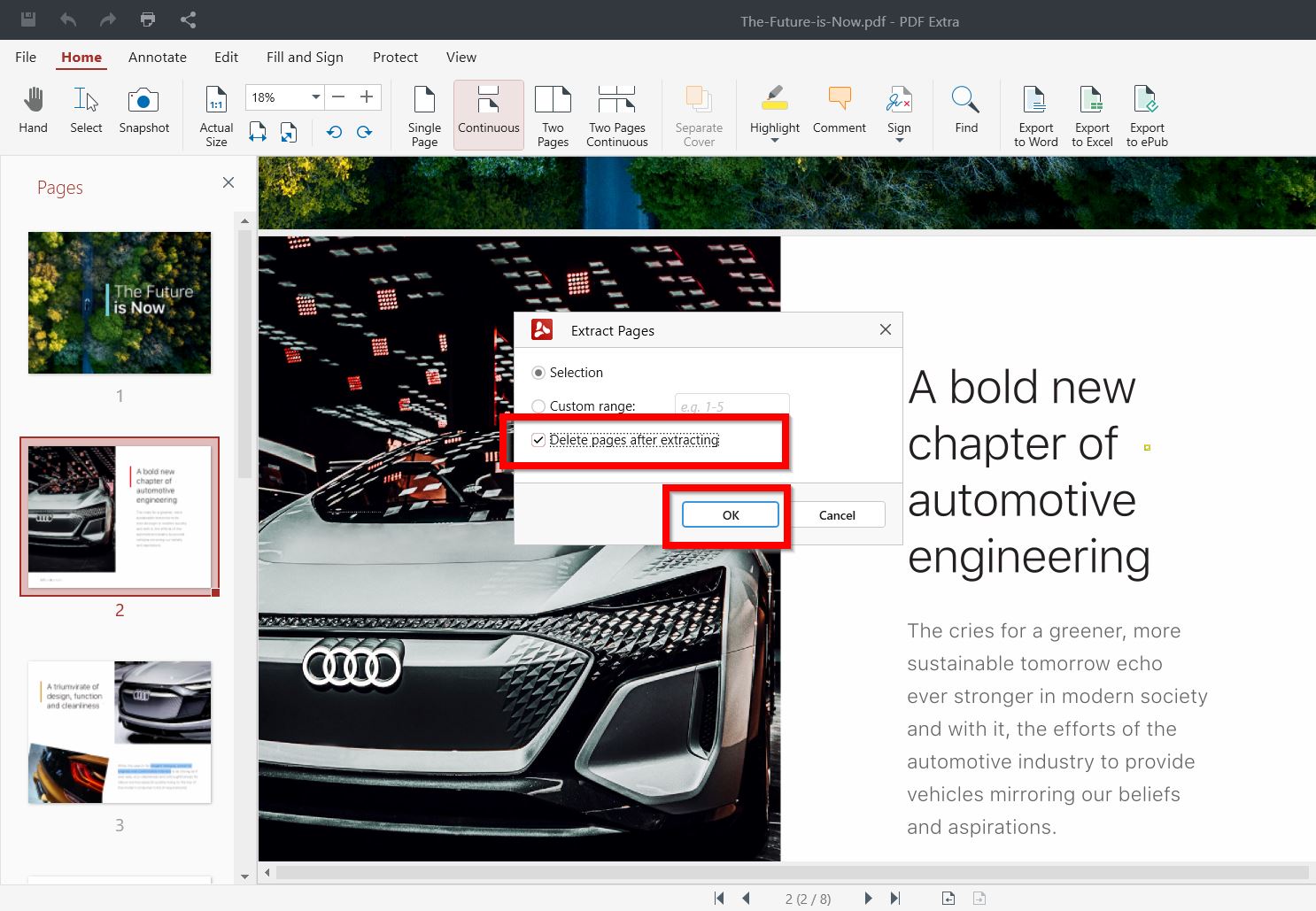
Task: Click the Pages panel scrollbar
Action: click(245, 354)
